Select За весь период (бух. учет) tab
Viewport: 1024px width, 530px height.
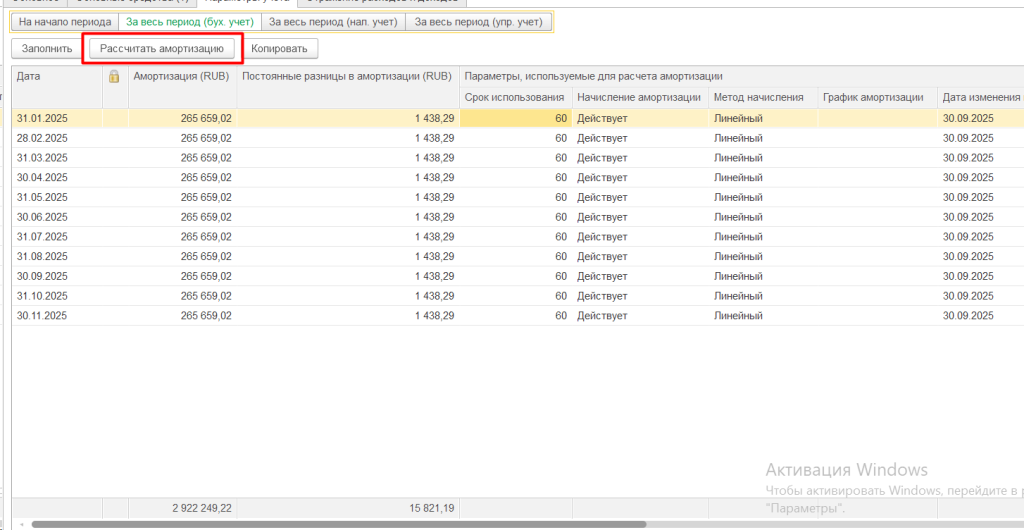(x=189, y=21)
